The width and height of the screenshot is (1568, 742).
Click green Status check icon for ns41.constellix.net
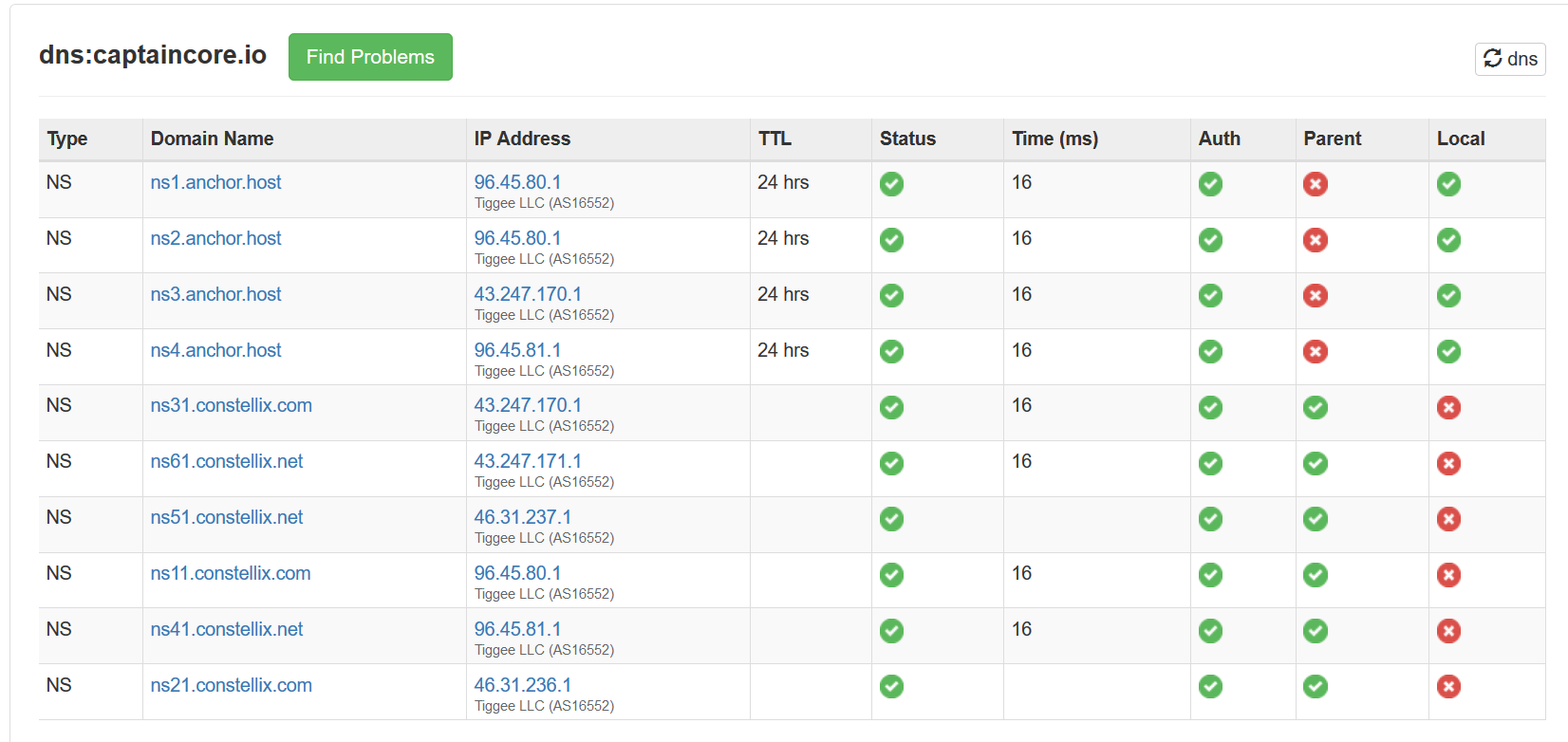coord(891,631)
